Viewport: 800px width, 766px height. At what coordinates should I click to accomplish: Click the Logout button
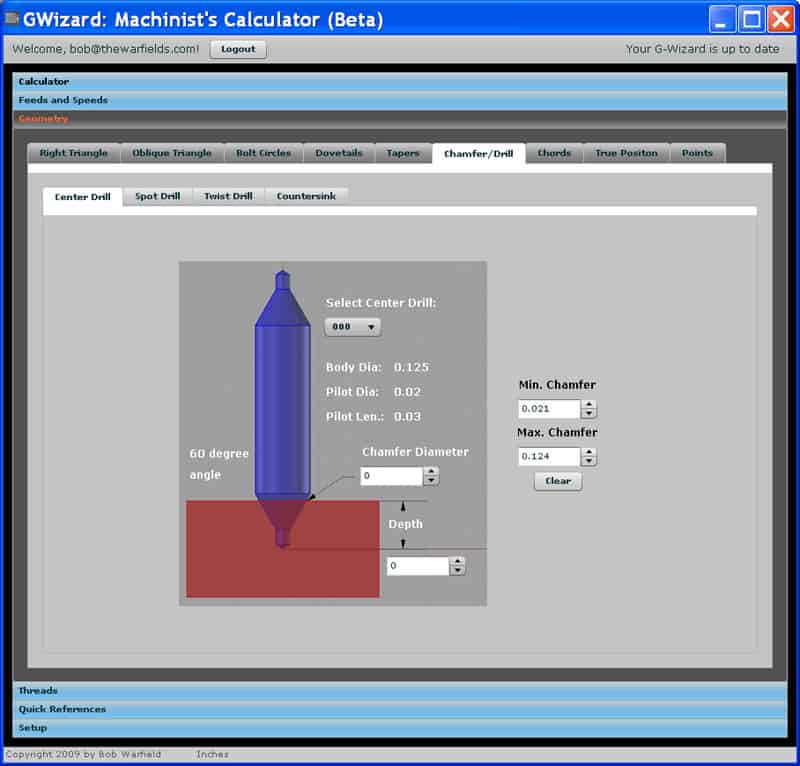pyautogui.click(x=238, y=48)
